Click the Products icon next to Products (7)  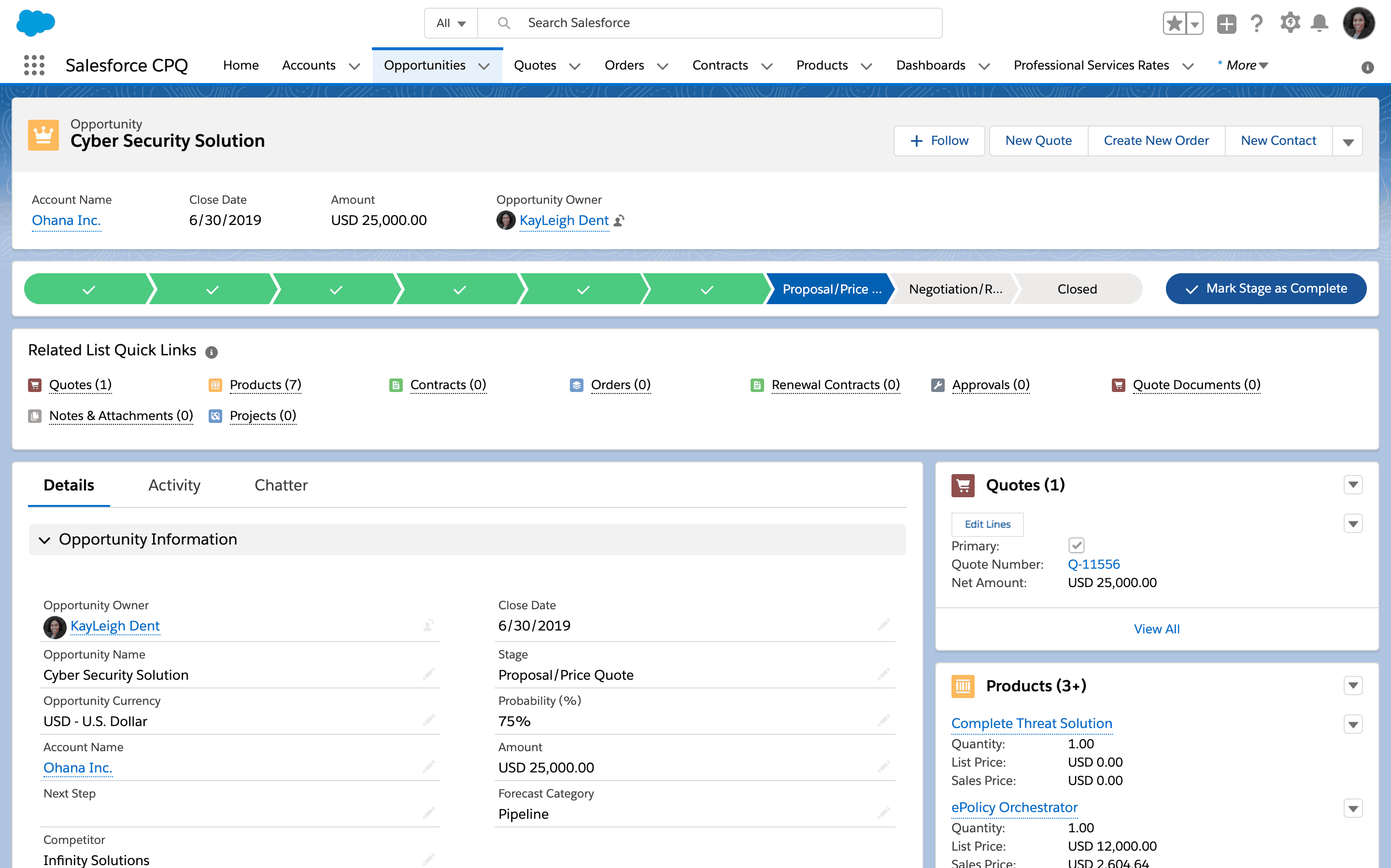click(215, 385)
